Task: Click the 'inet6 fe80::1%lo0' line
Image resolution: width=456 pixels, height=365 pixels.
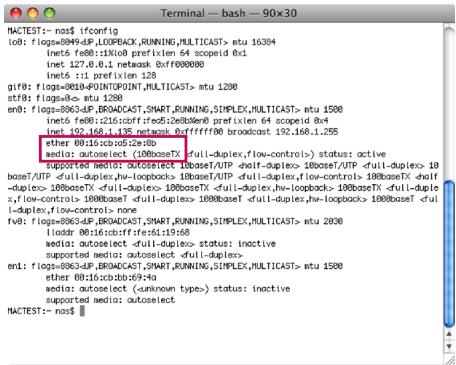Action: [146, 53]
